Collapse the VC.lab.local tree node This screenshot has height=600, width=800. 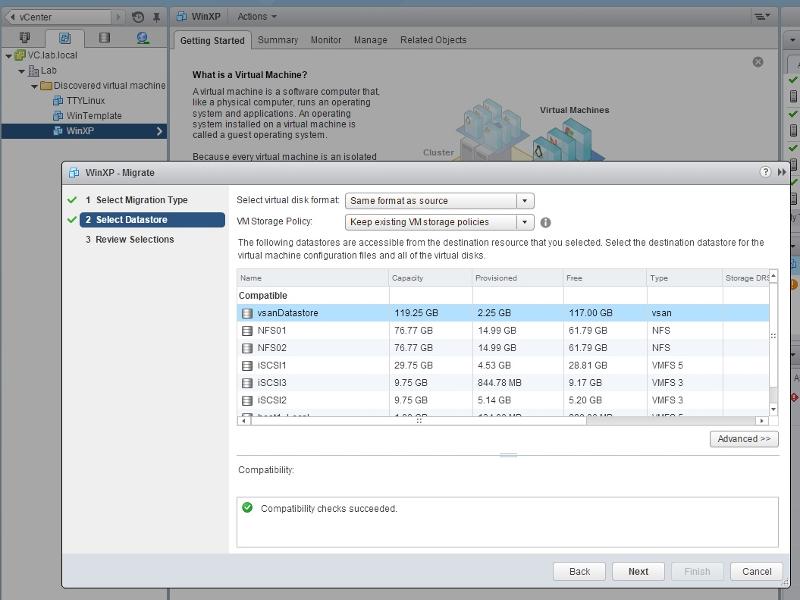[8, 56]
